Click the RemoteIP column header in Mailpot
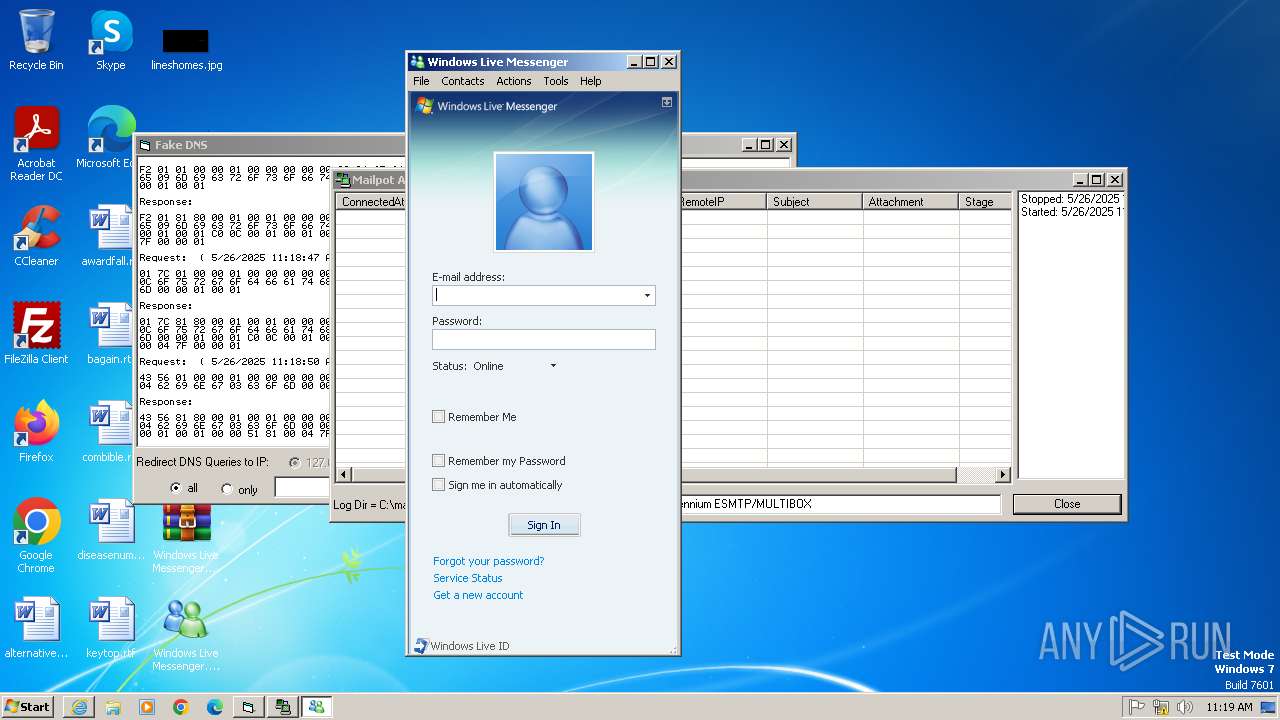This screenshot has width=1280, height=720. [723, 202]
